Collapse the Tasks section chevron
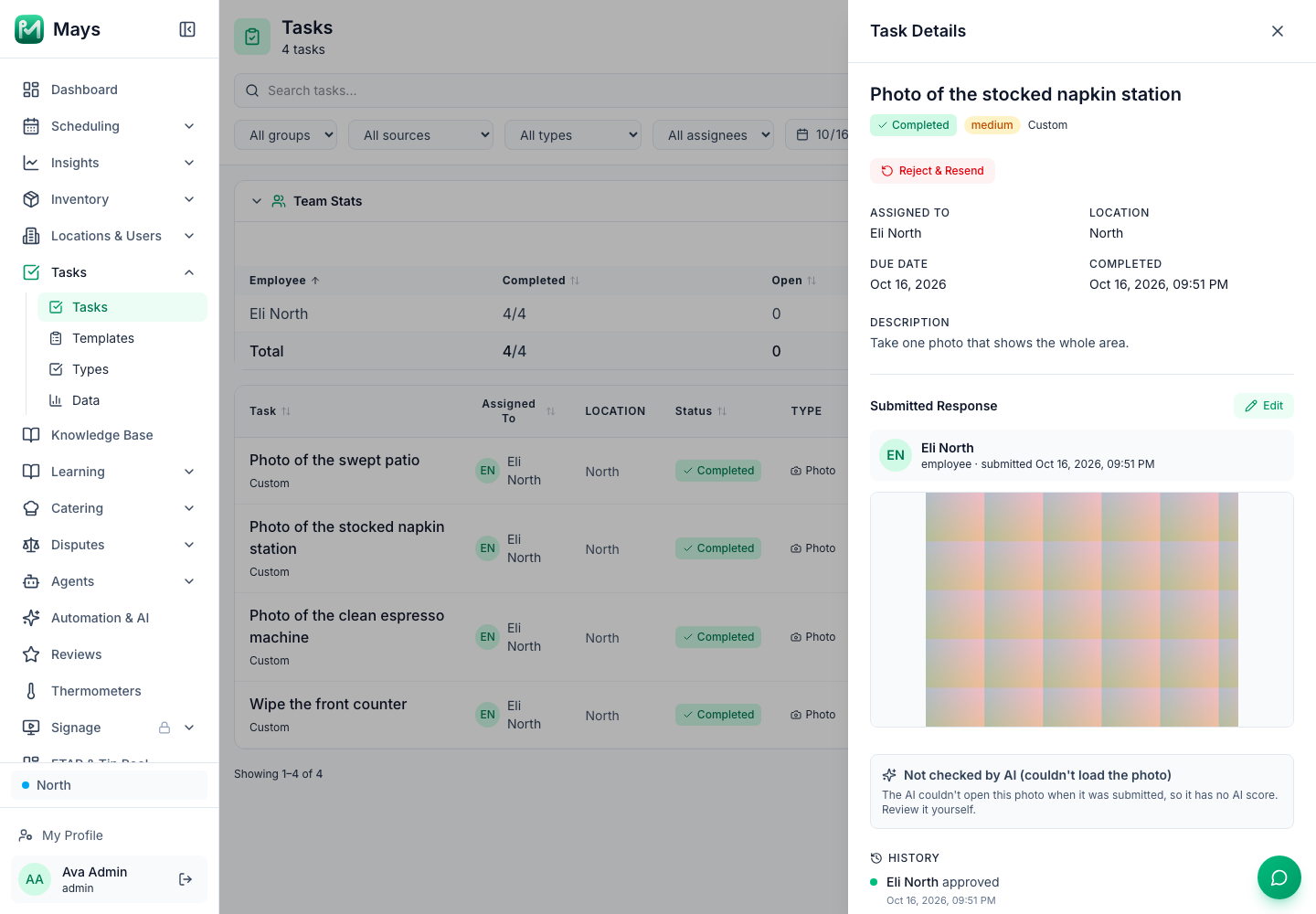Viewport: 1316px width, 914px height. click(x=189, y=272)
